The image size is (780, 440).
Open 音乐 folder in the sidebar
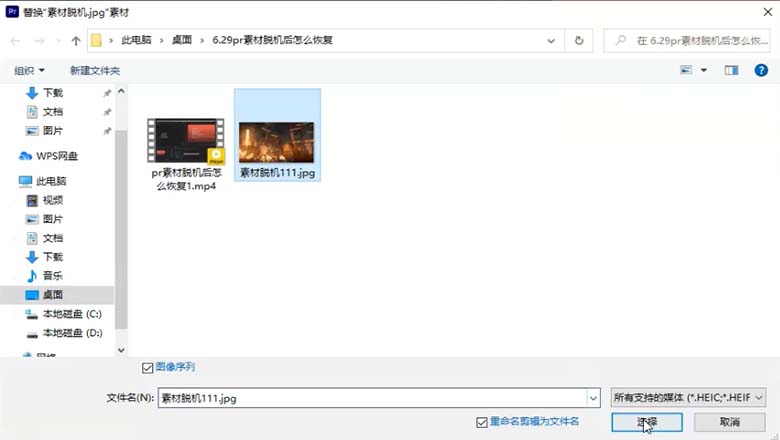tap(52, 276)
